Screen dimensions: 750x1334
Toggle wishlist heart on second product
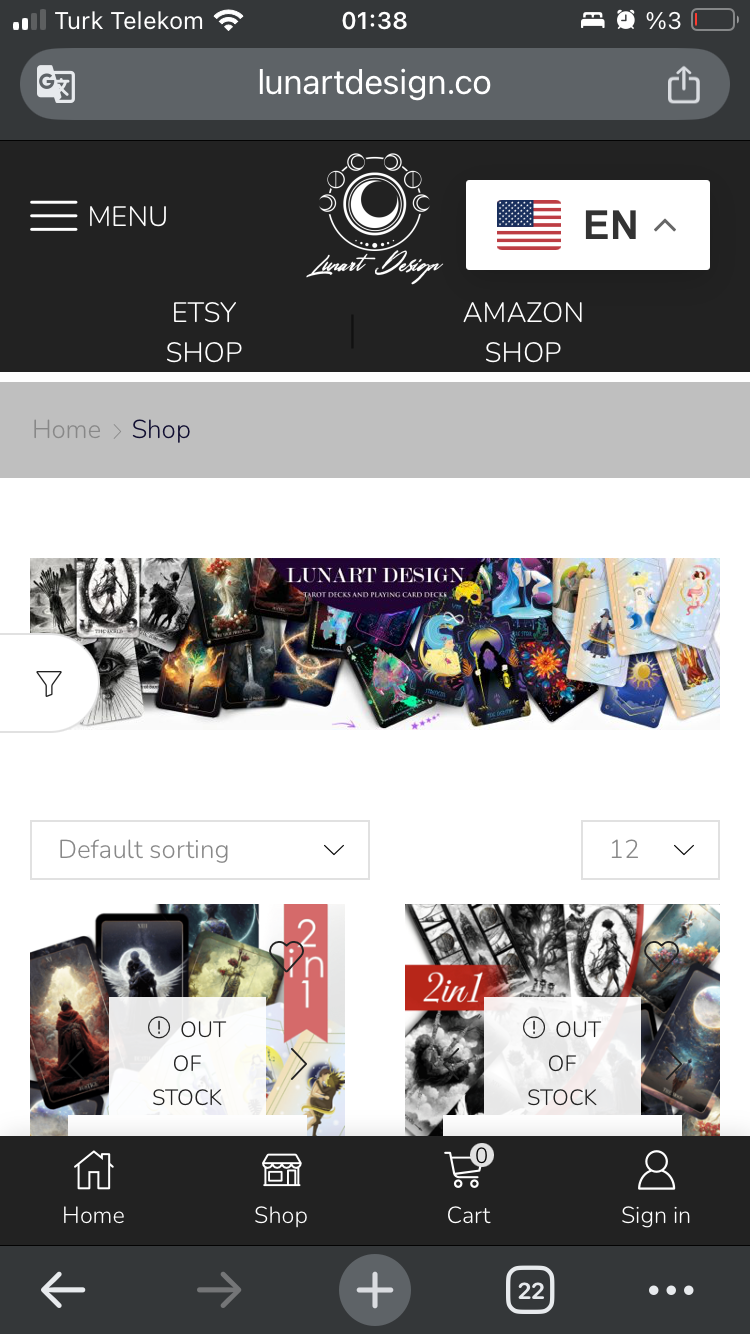pos(661,956)
